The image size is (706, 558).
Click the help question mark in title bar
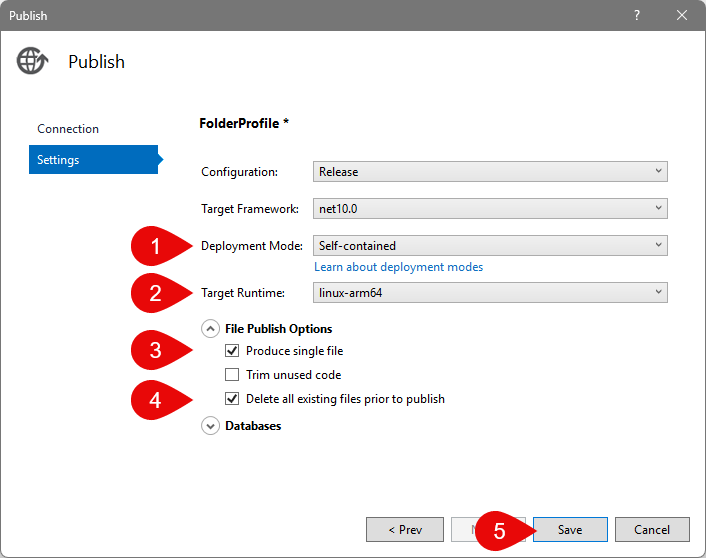tap(637, 15)
